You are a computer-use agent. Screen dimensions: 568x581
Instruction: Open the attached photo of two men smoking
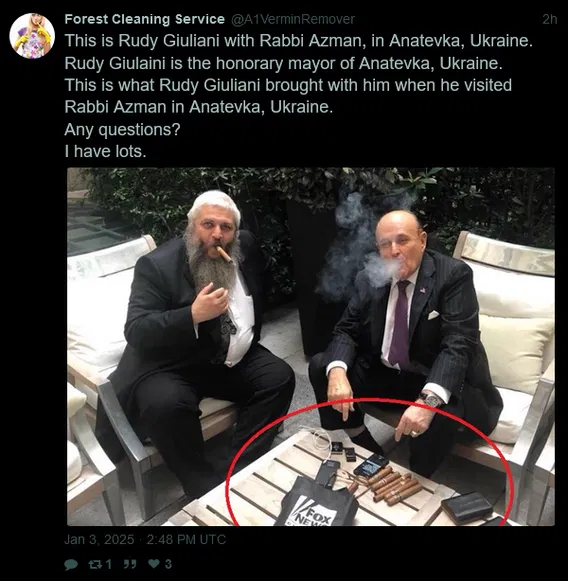pos(311,346)
